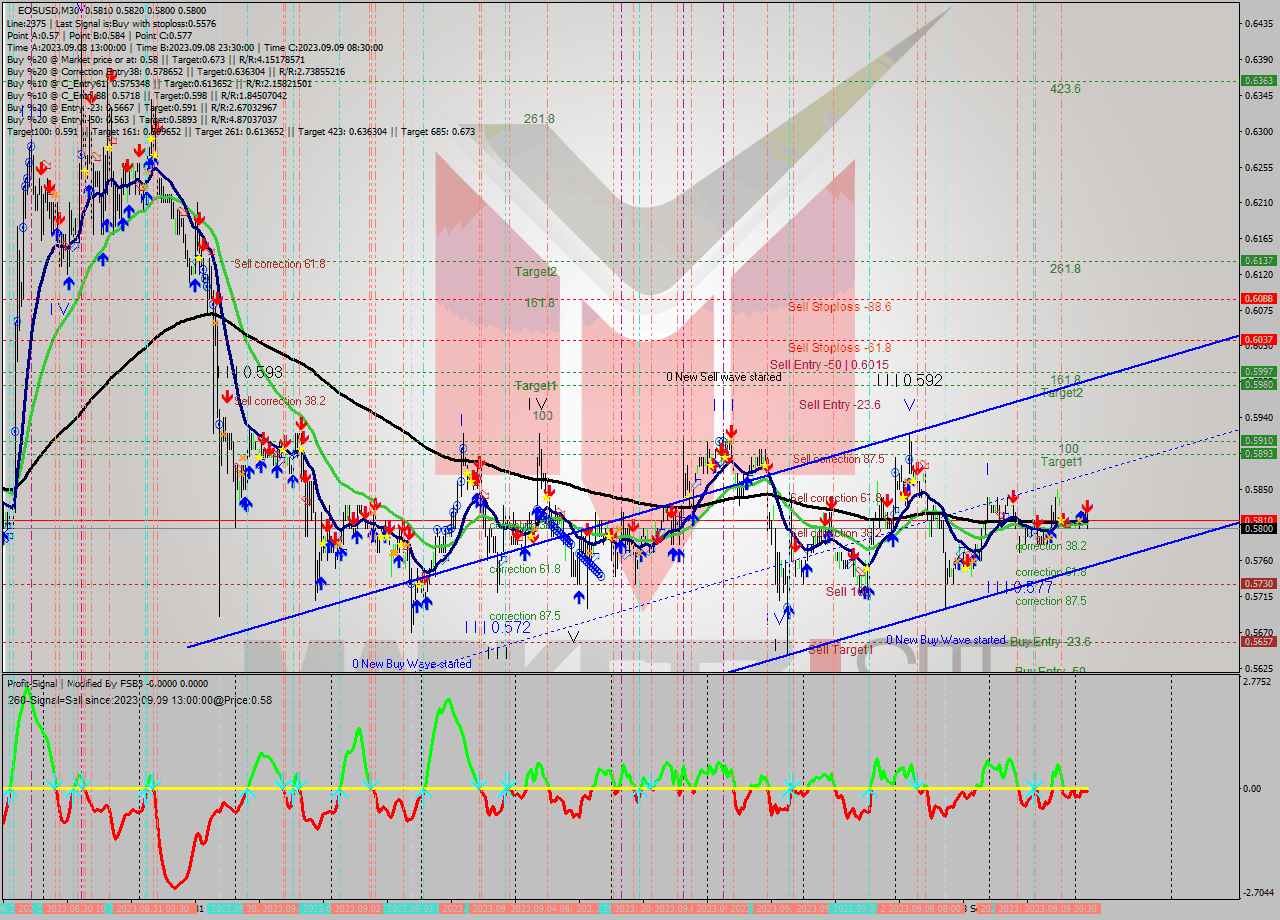The height and width of the screenshot is (920, 1280).
Task: Click the current price 0.5800 tag
Action: (x=1257, y=528)
